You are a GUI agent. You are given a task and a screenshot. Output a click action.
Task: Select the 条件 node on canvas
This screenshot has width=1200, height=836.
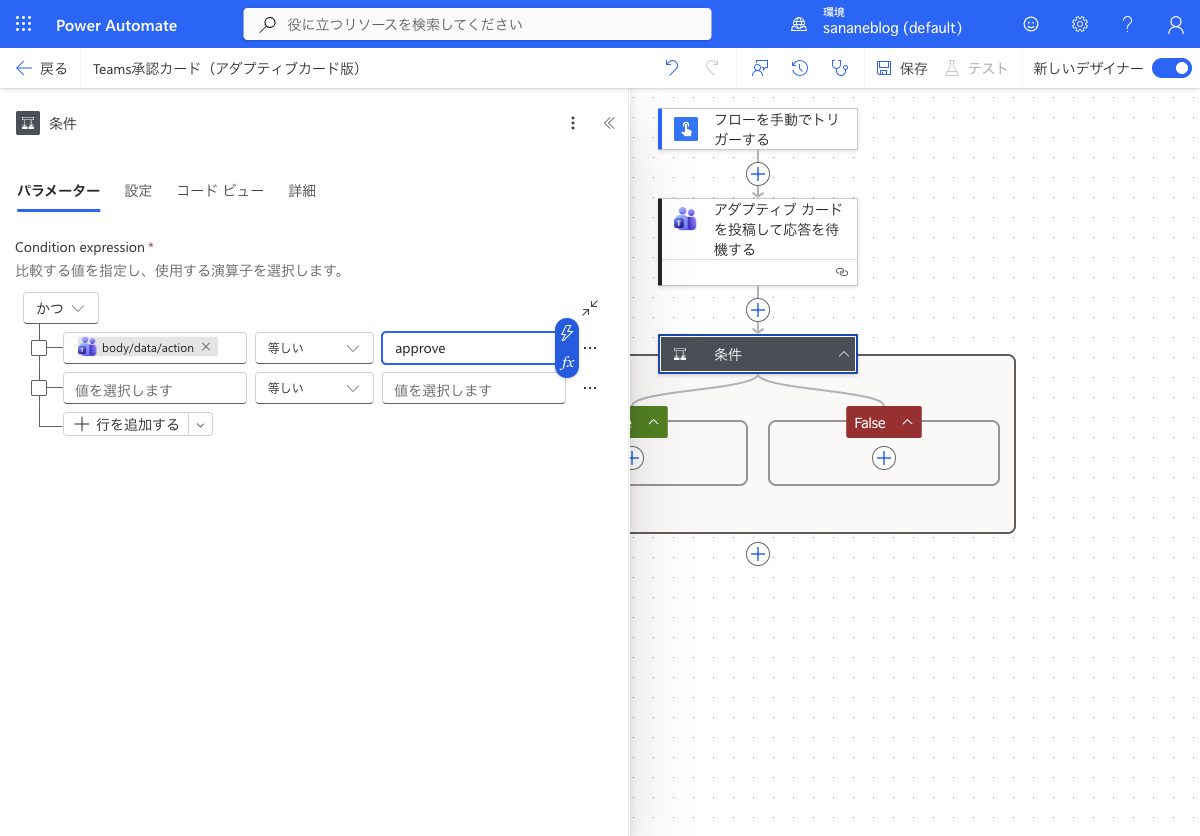[x=758, y=354]
